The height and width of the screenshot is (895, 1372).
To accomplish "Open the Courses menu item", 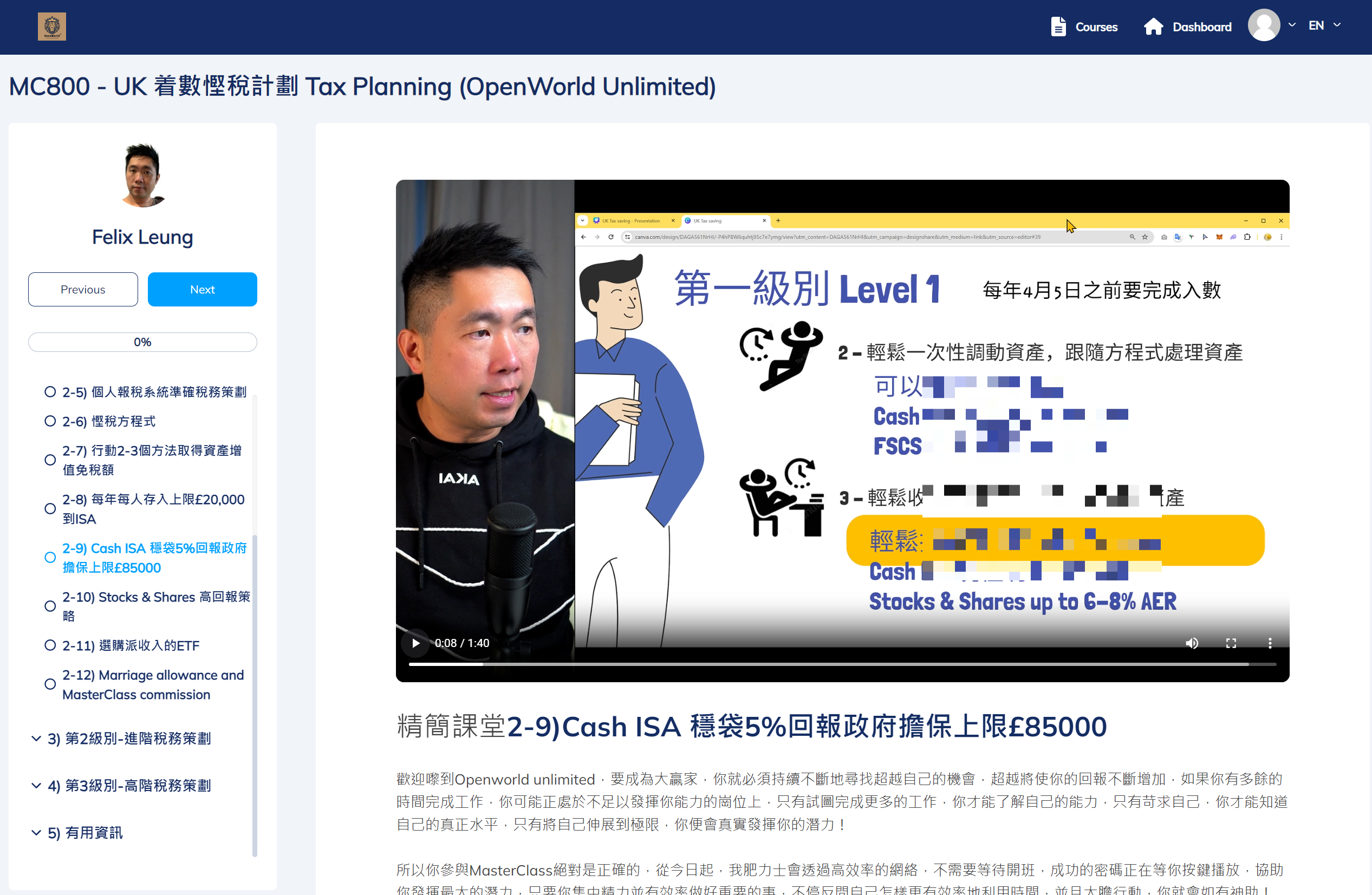I will click(1096, 27).
